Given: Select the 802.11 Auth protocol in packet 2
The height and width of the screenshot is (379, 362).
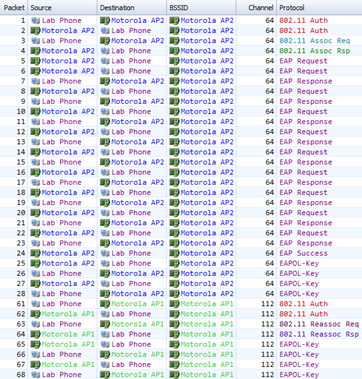Looking at the screenshot, I should click(303, 31).
